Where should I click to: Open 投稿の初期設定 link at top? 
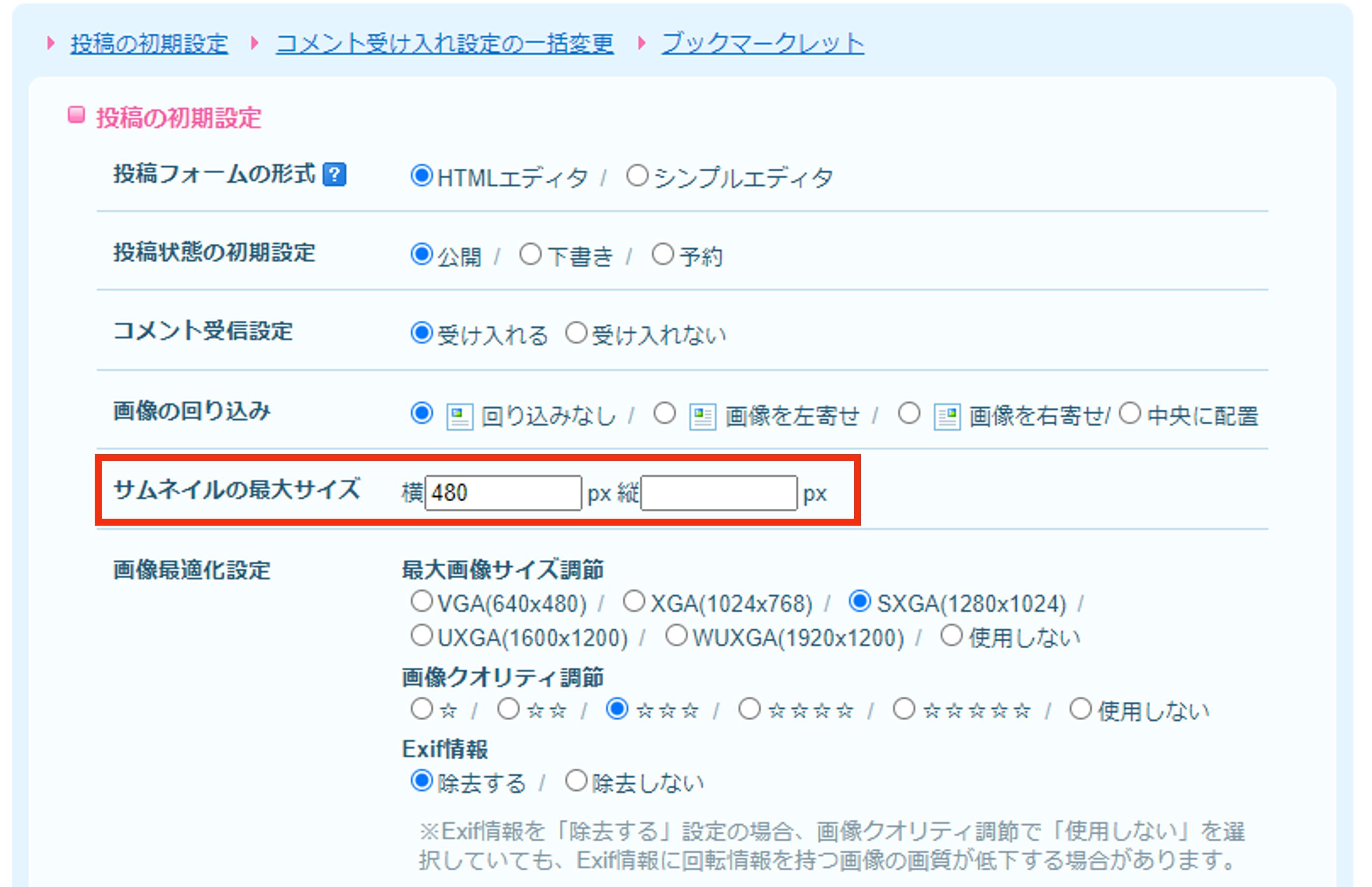pyautogui.click(x=149, y=44)
